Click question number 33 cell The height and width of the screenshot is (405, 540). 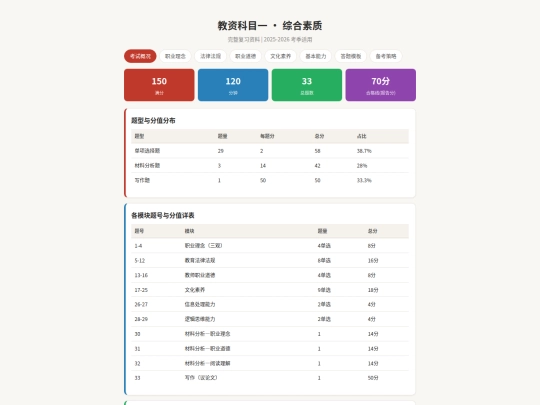[x=137, y=378]
